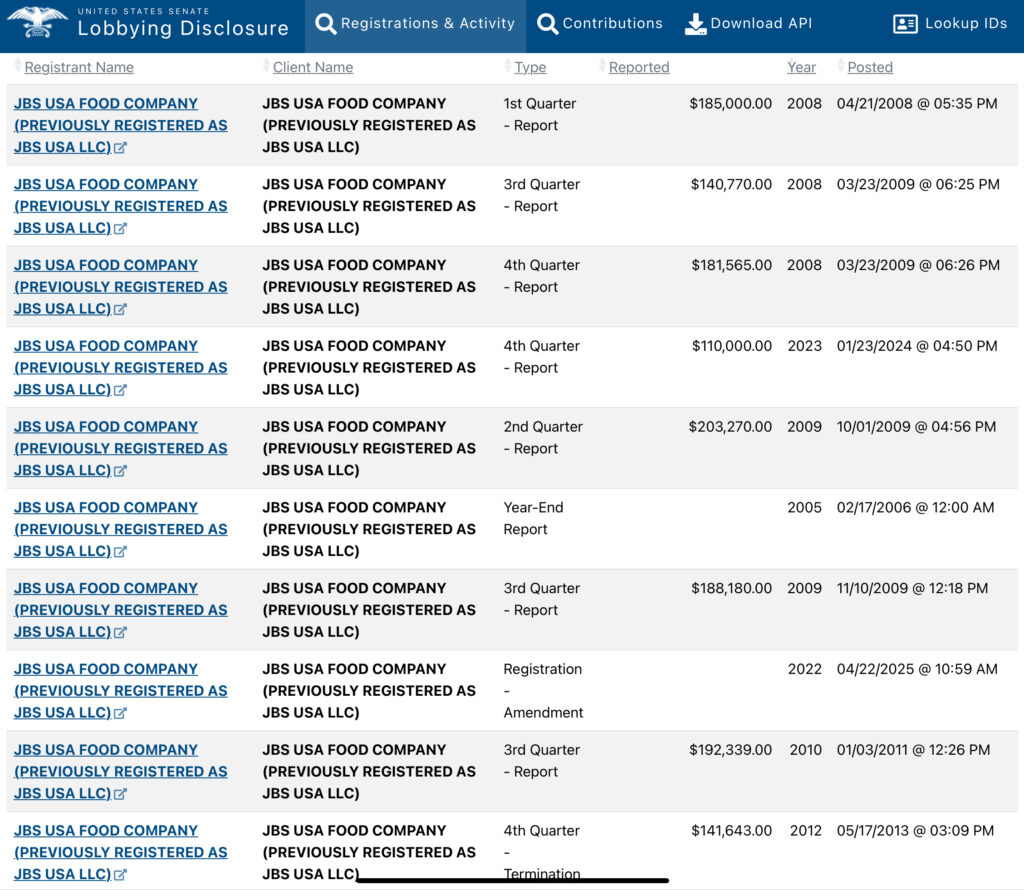Sort table by Reported amount column
The height and width of the screenshot is (890, 1024).
638,67
